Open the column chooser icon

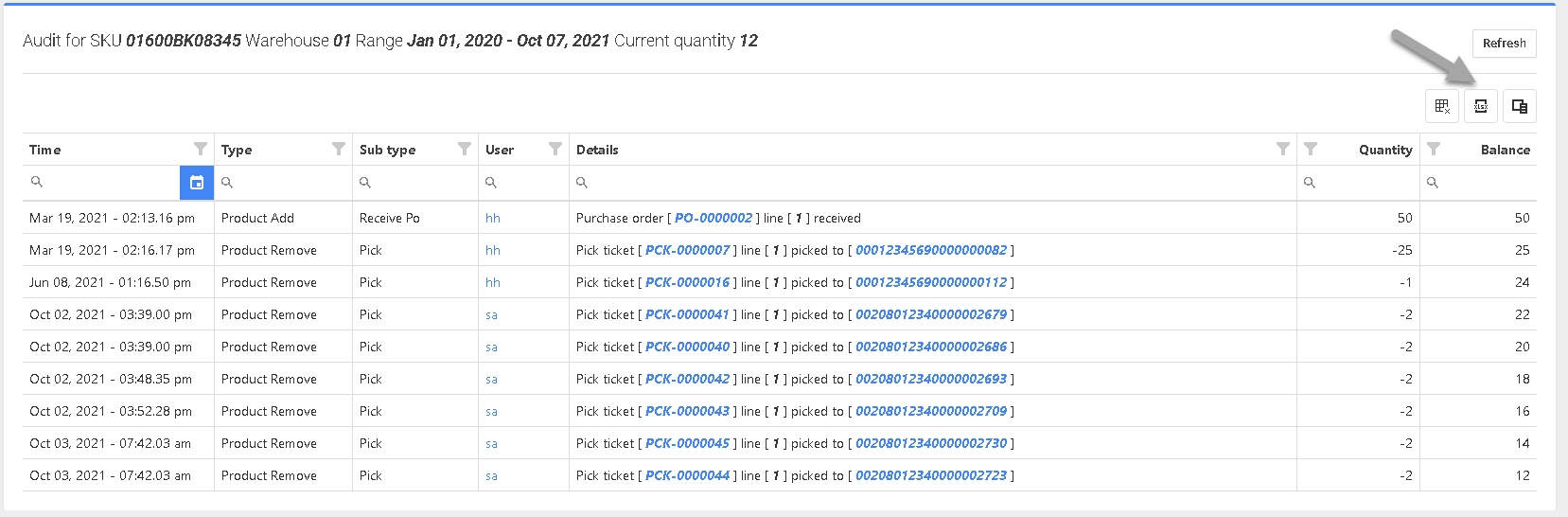click(x=1520, y=106)
